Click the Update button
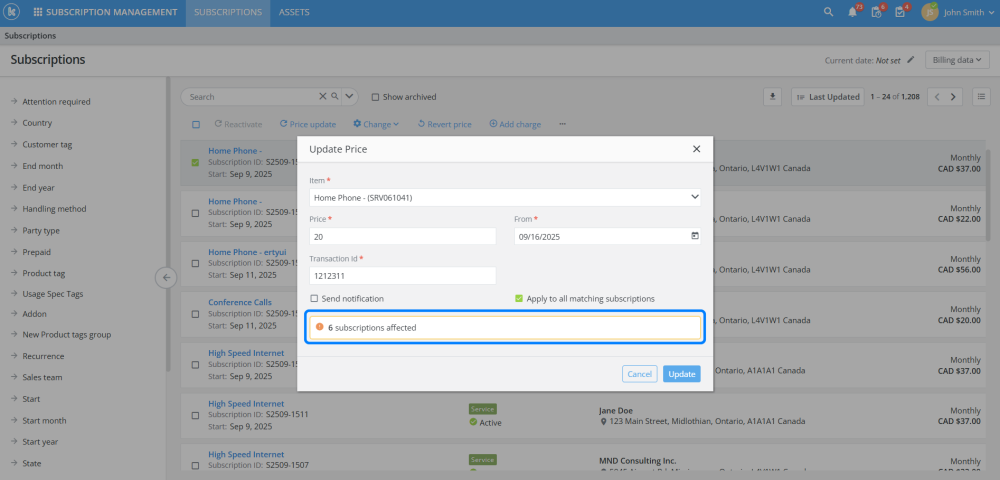The image size is (1000, 480). tap(681, 374)
